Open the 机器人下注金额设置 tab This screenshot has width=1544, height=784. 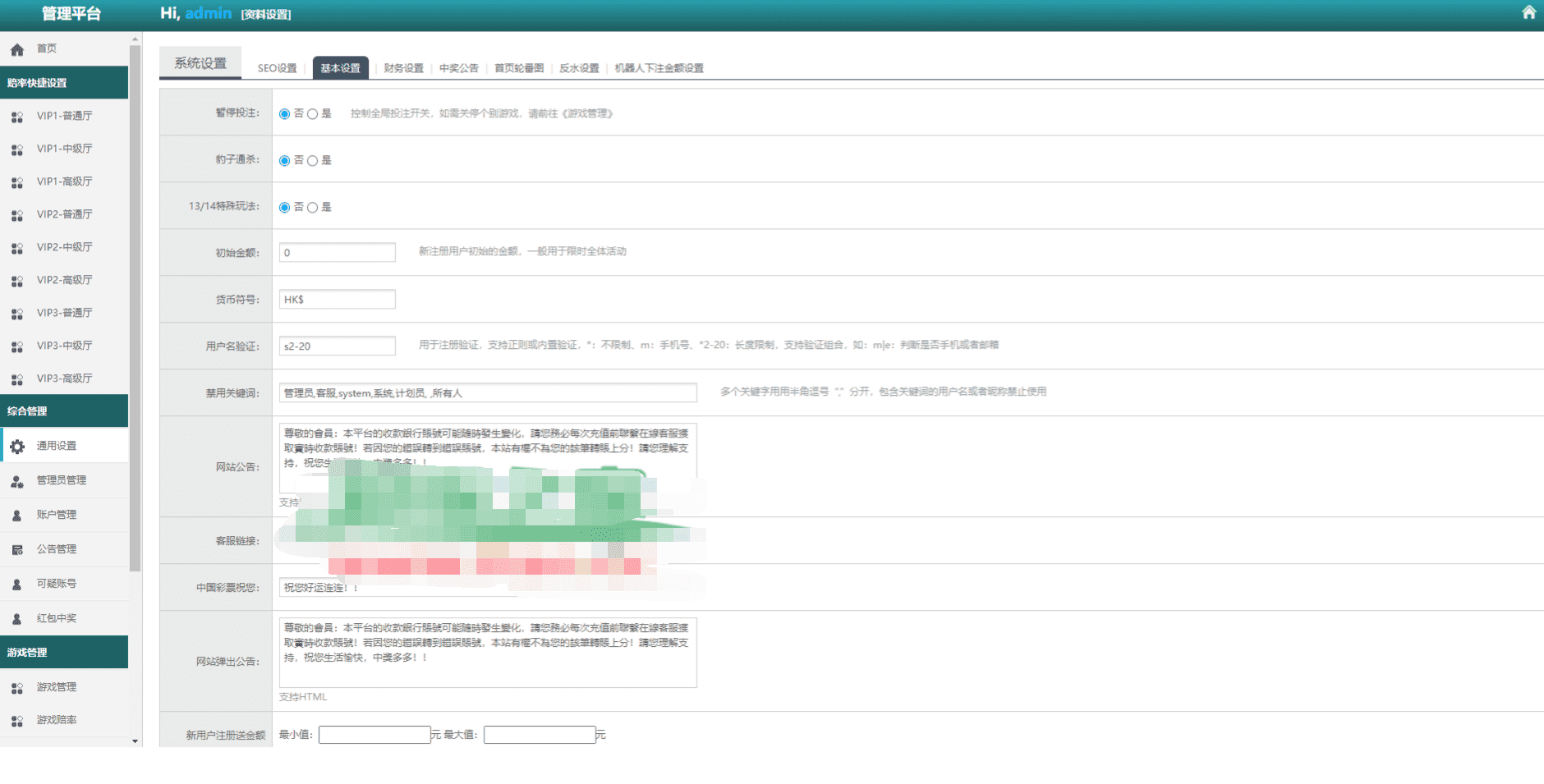tap(659, 68)
